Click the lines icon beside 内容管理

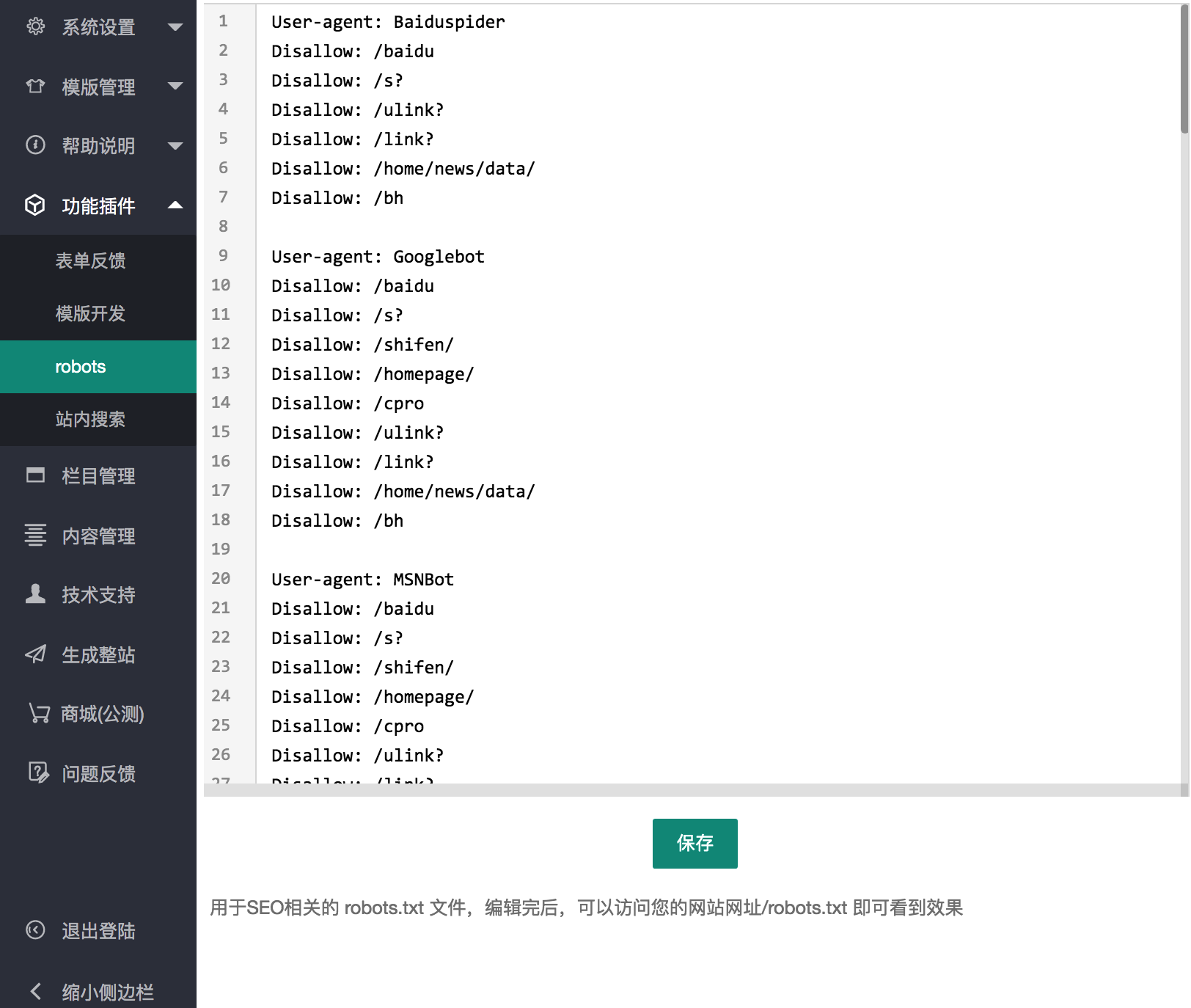click(35, 536)
